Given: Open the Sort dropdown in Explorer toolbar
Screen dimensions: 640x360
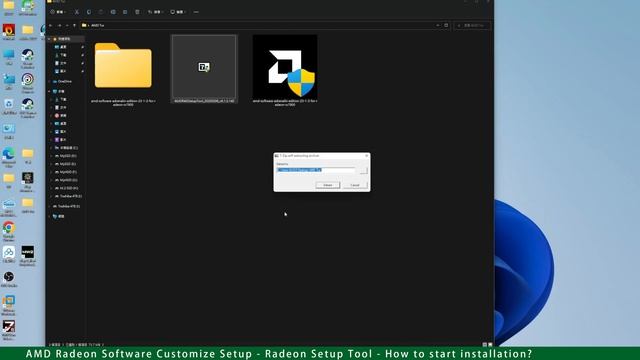Looking at the screenshot, I should [x=155, y=12].
